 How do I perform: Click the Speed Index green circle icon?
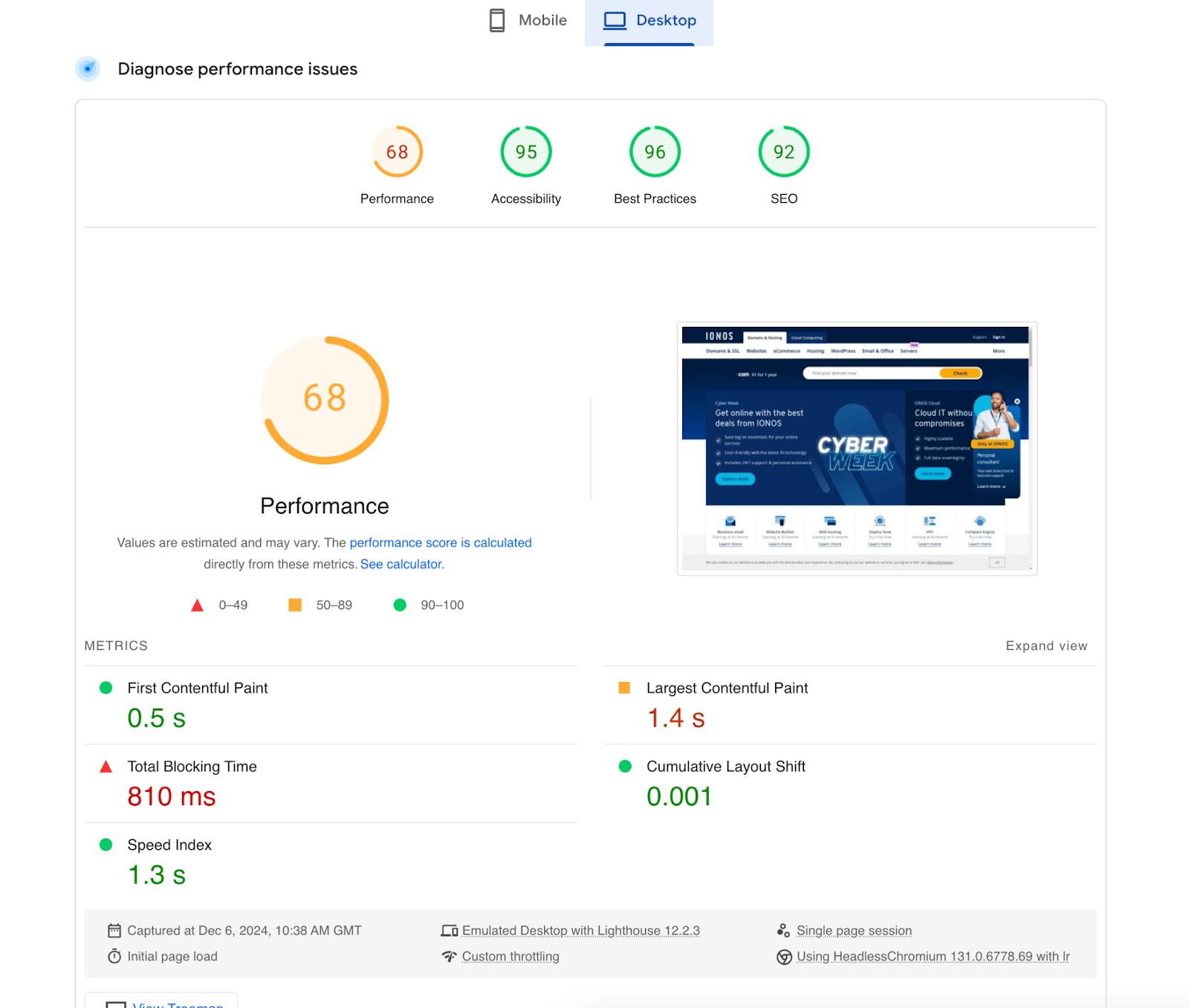(106, 845)
